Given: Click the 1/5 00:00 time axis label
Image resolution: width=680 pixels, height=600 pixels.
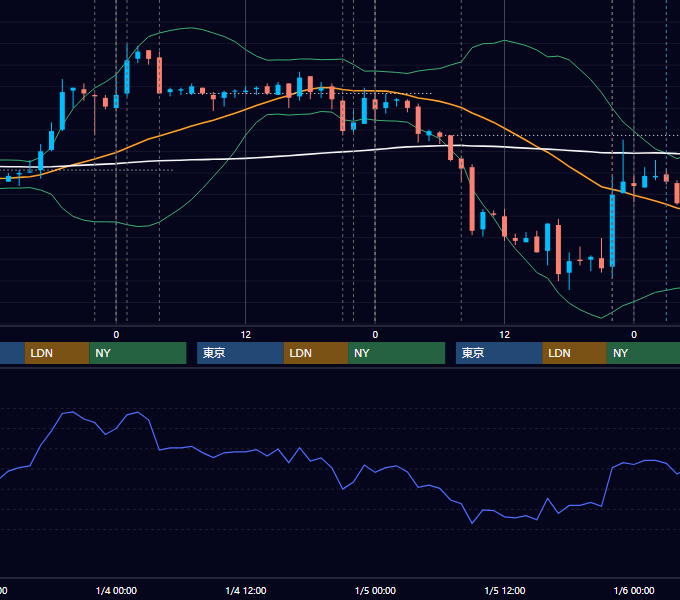Looking at the screenshot, I should pyautogui.click(x=375, y=590).
